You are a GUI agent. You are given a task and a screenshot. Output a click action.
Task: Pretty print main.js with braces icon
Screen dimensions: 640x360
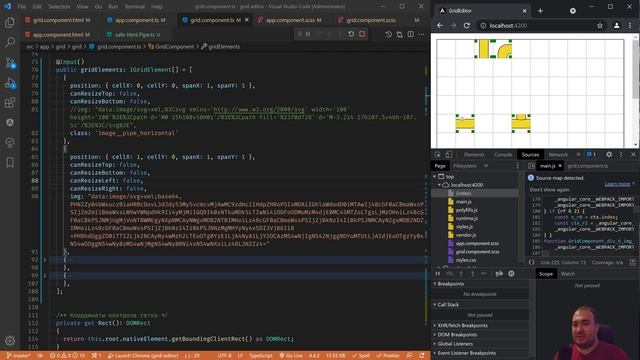(531, 262)
